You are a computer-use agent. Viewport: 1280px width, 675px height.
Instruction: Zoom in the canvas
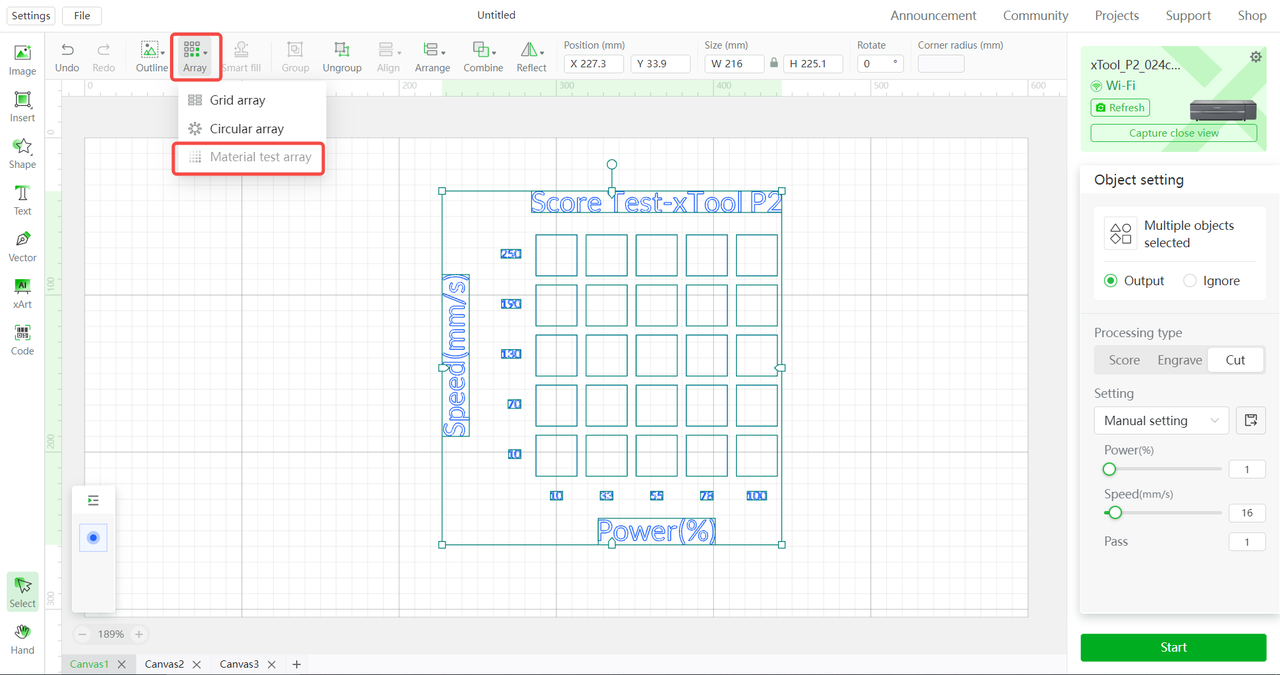click(x=139, y=634)
